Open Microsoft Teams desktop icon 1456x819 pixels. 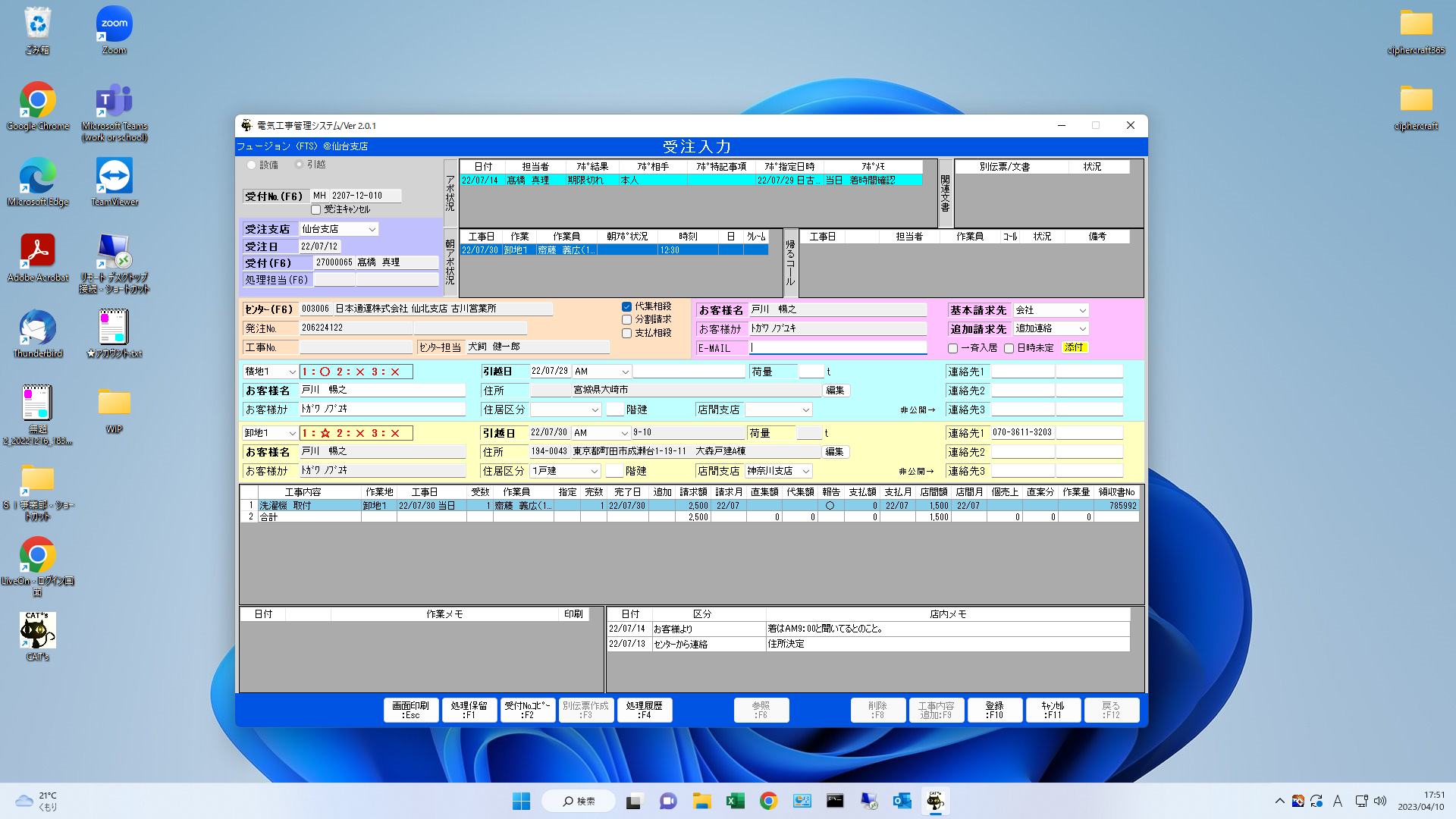[x=115, y=100]
